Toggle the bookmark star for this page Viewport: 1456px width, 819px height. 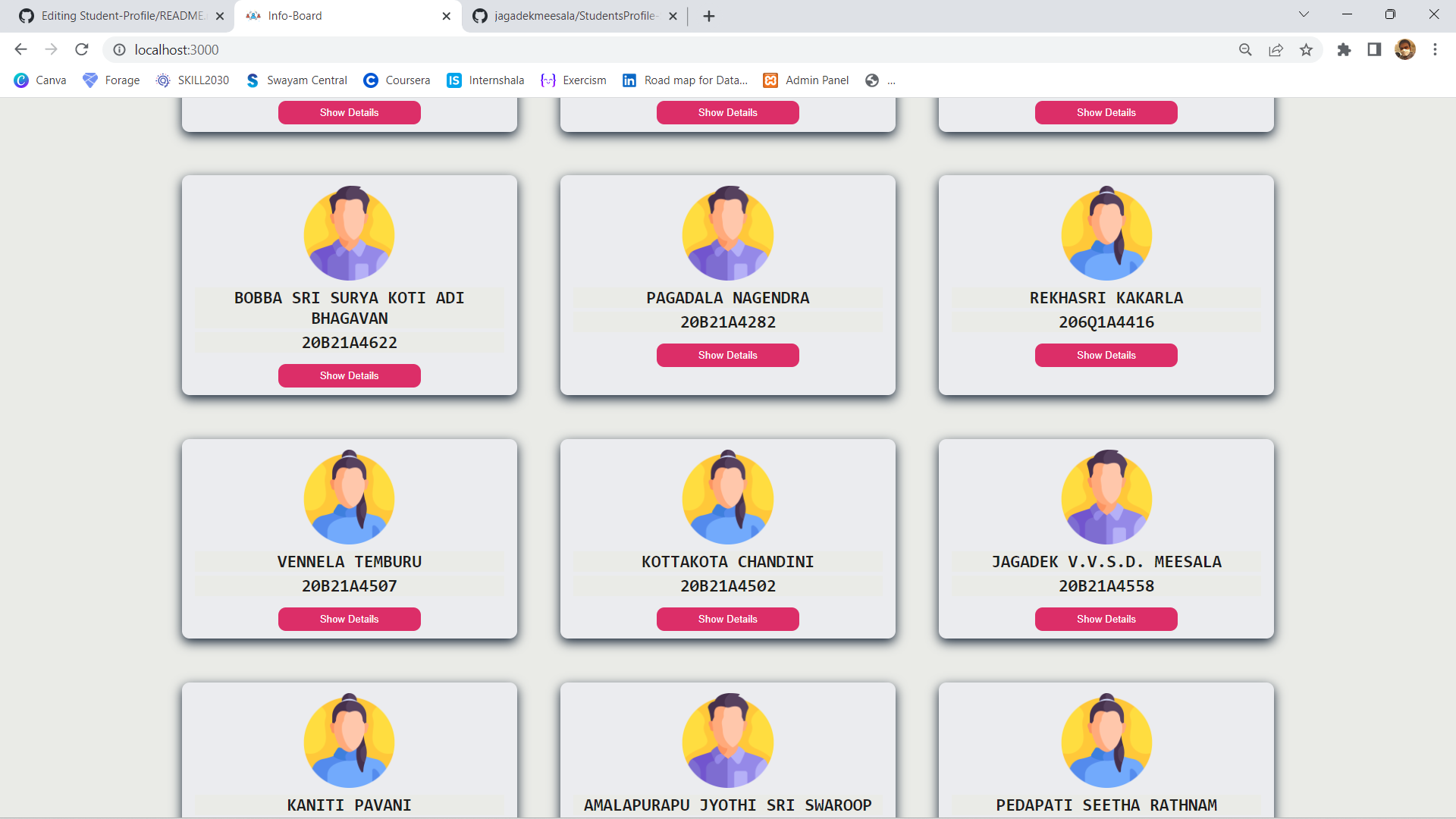click(1307, 49)
